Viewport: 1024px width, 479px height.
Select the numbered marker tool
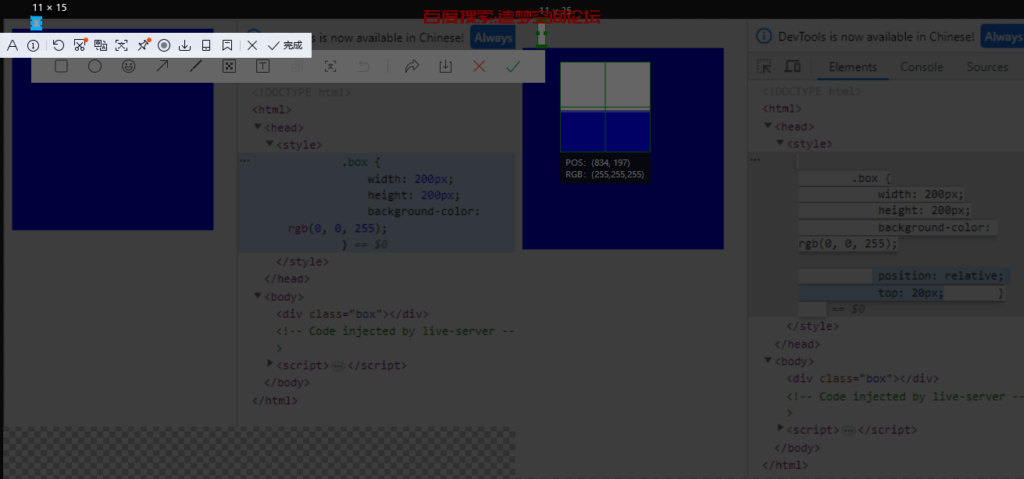pos(33,45)
